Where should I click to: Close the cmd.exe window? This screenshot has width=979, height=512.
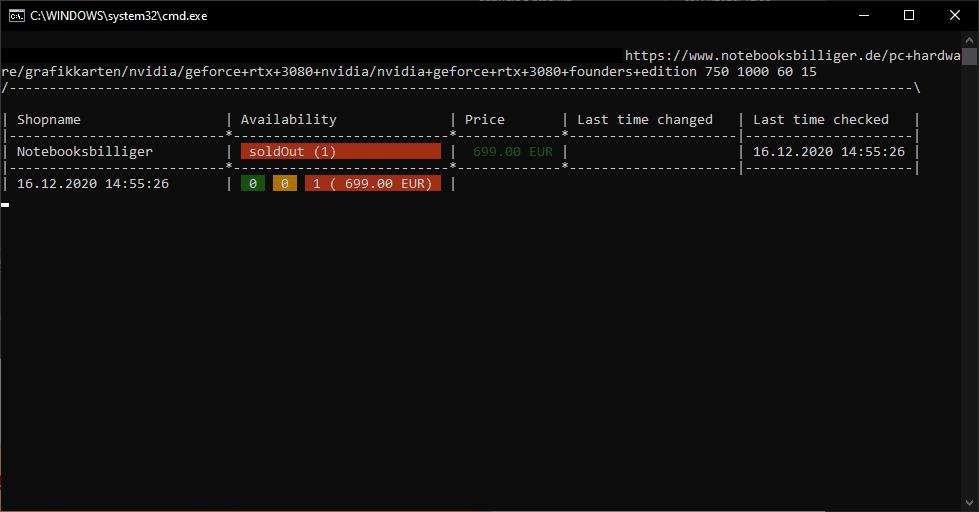[x=955, y=15]
